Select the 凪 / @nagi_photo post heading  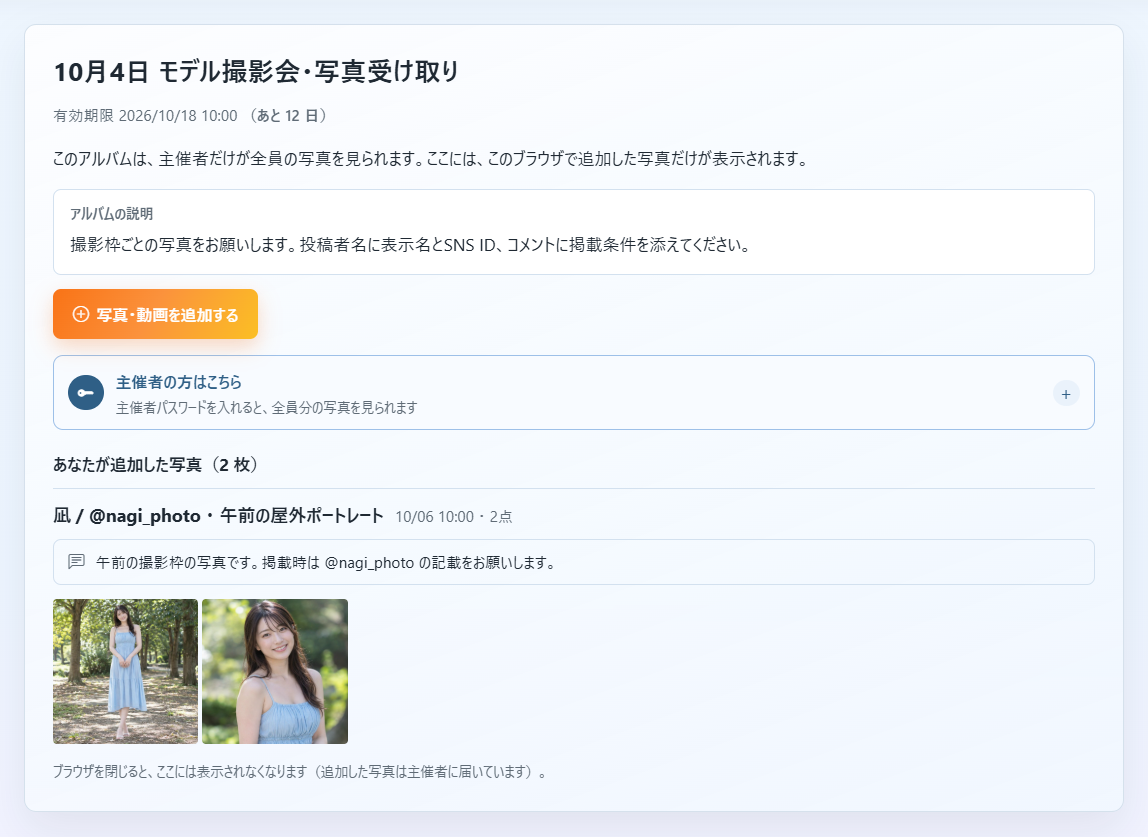coord(218,516)
